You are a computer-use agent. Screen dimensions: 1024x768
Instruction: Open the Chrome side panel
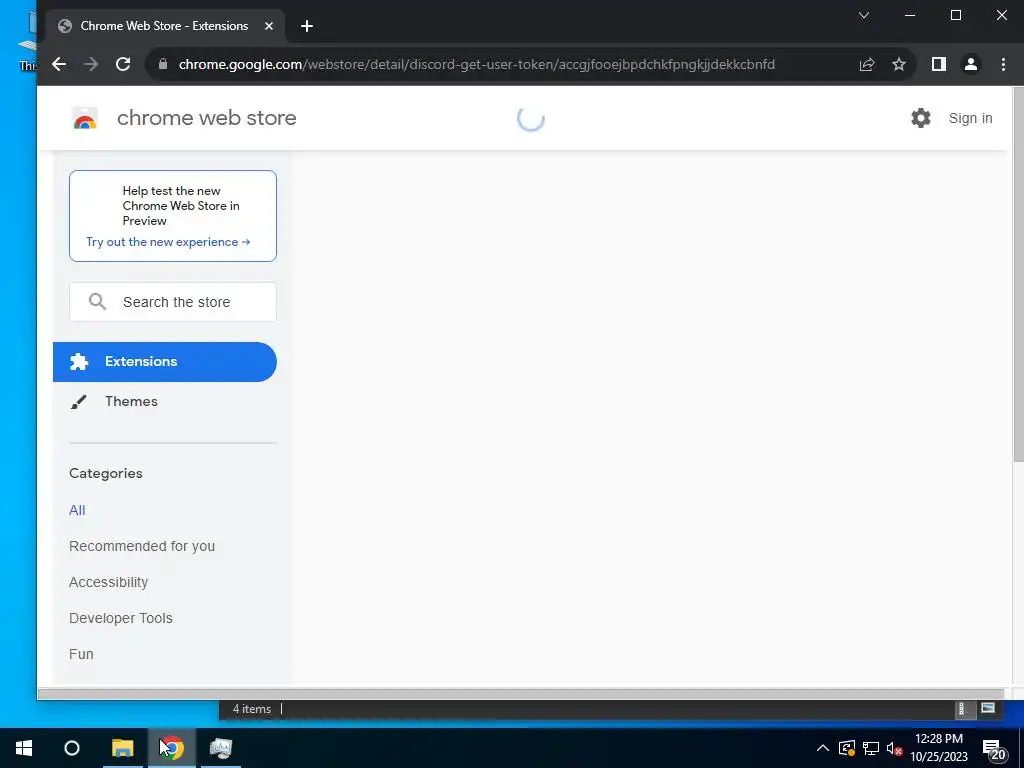coord(938,64)
